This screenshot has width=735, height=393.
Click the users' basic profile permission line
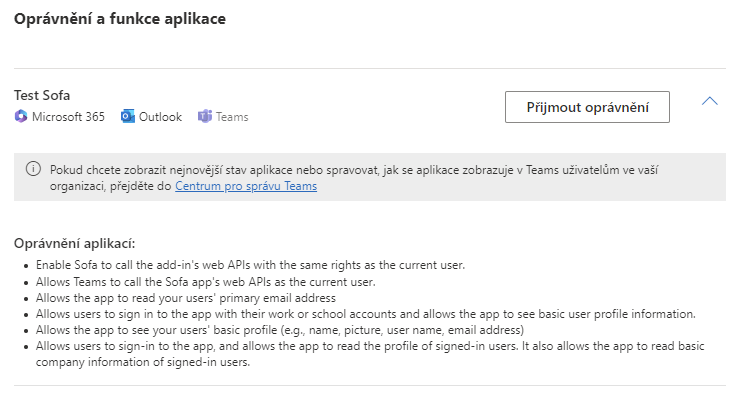pos(280,330)
